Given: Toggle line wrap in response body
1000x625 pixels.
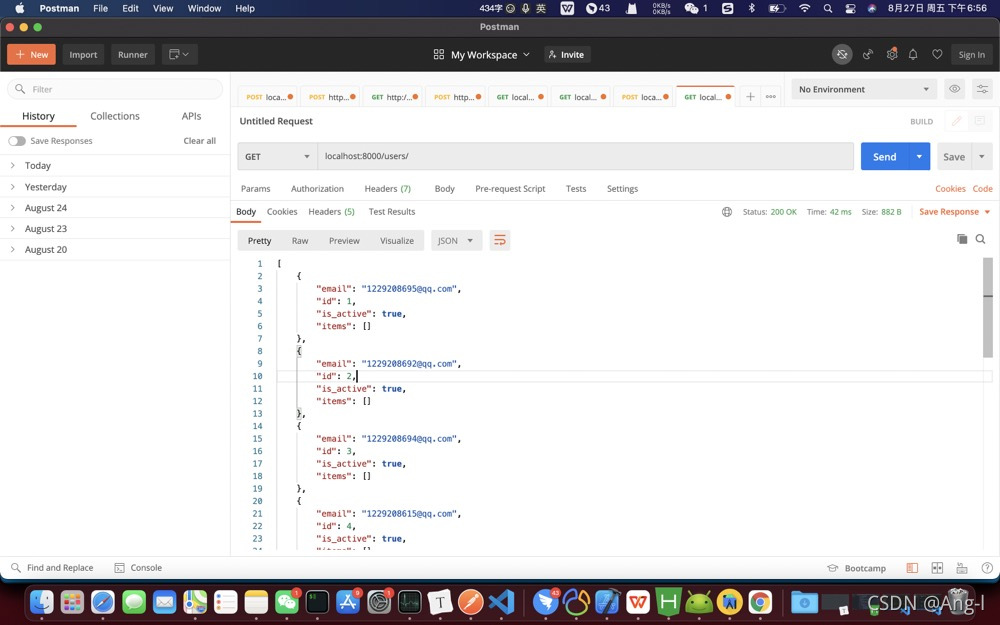Looking at the screenshot, I should click(500, 240).
